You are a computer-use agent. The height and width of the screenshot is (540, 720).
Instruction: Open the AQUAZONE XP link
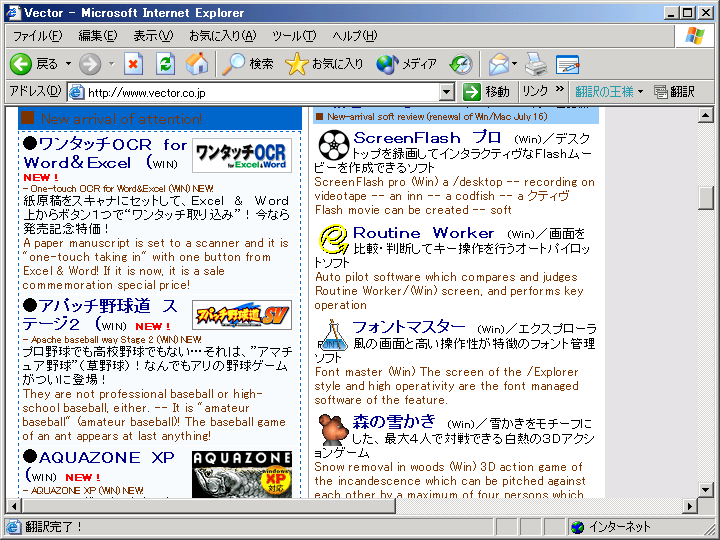(x=107, y=457)
